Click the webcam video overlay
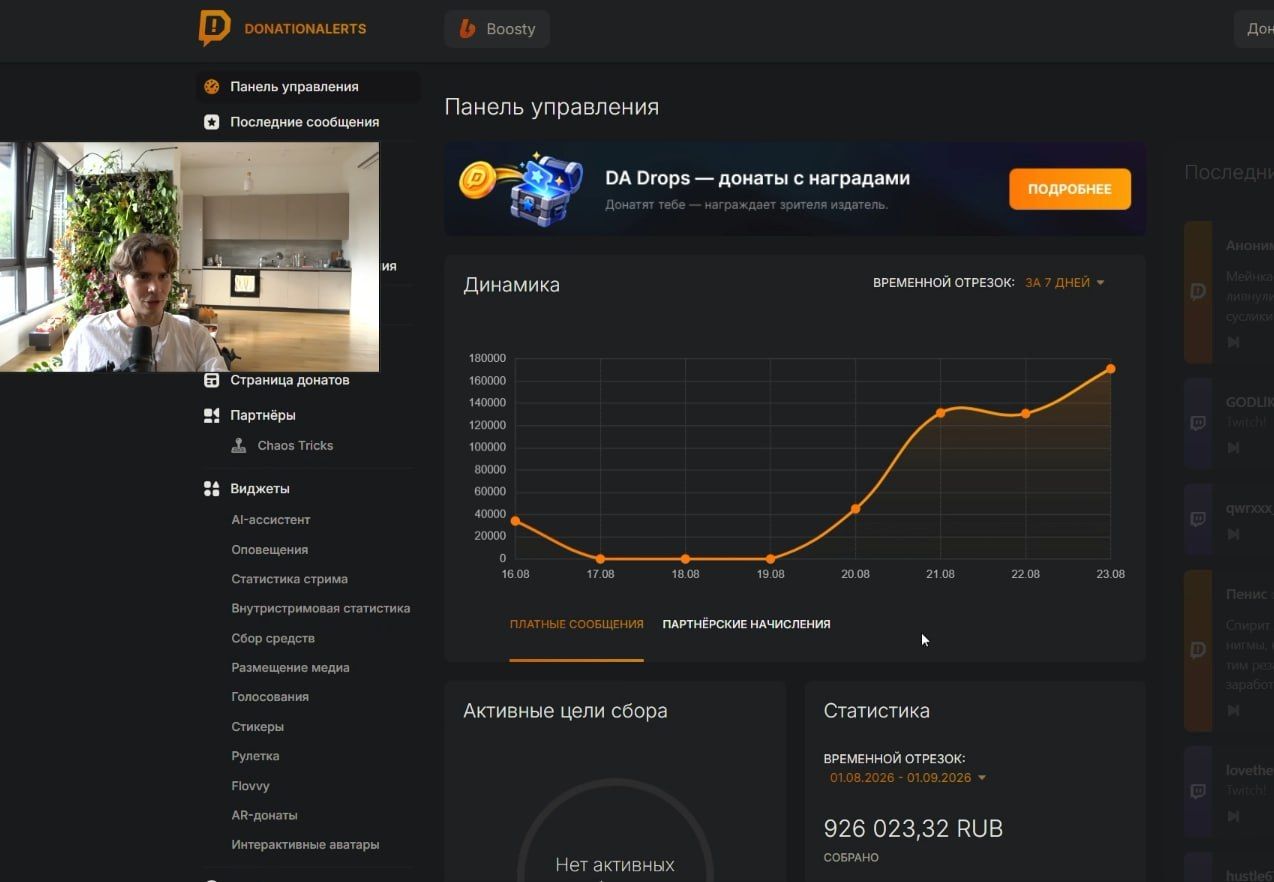 coord(189,257)
